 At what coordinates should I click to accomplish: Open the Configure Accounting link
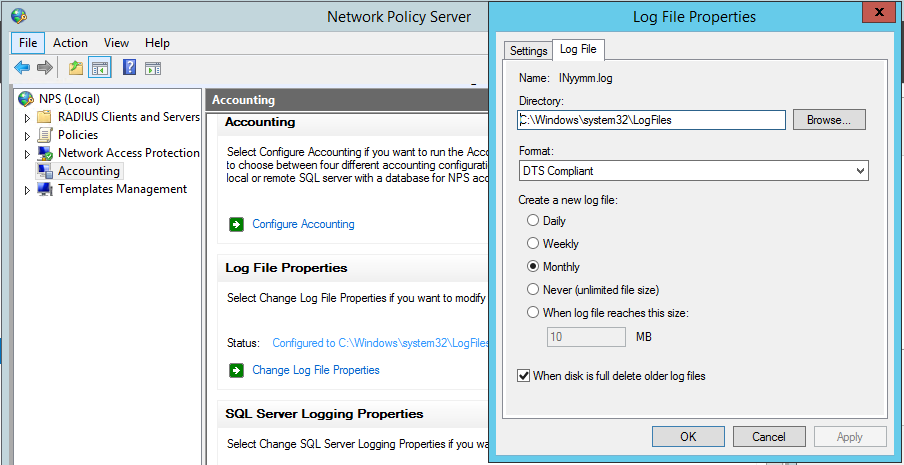point(303,224)
